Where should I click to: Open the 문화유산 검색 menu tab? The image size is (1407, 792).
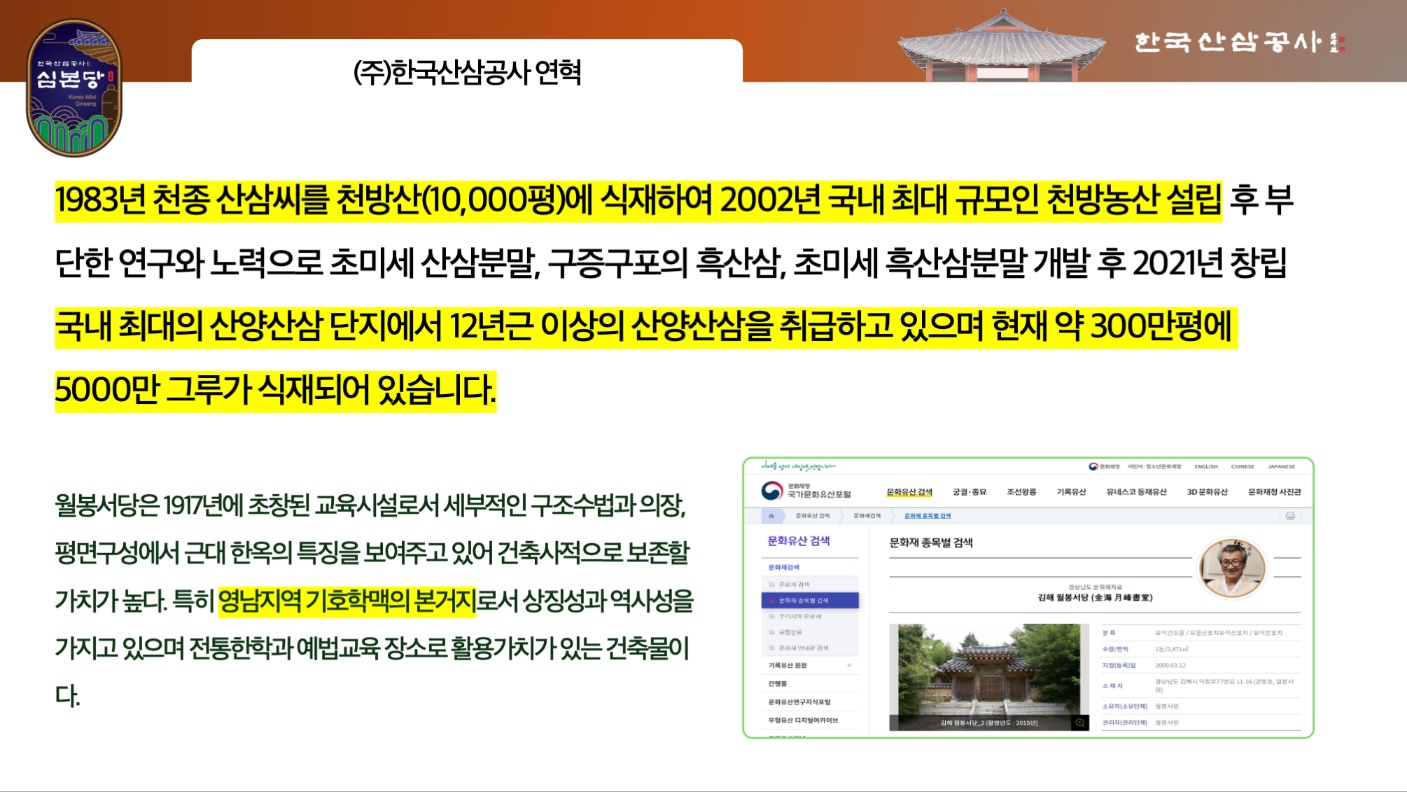click(x=909, y=492)
